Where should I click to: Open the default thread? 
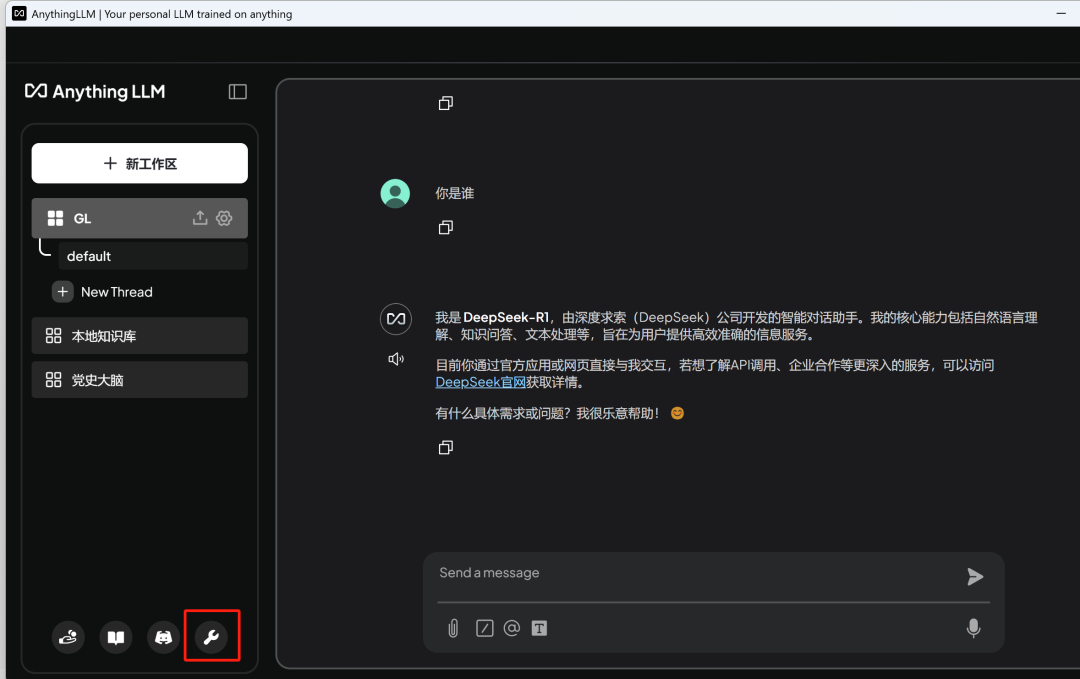coord(153,256)
